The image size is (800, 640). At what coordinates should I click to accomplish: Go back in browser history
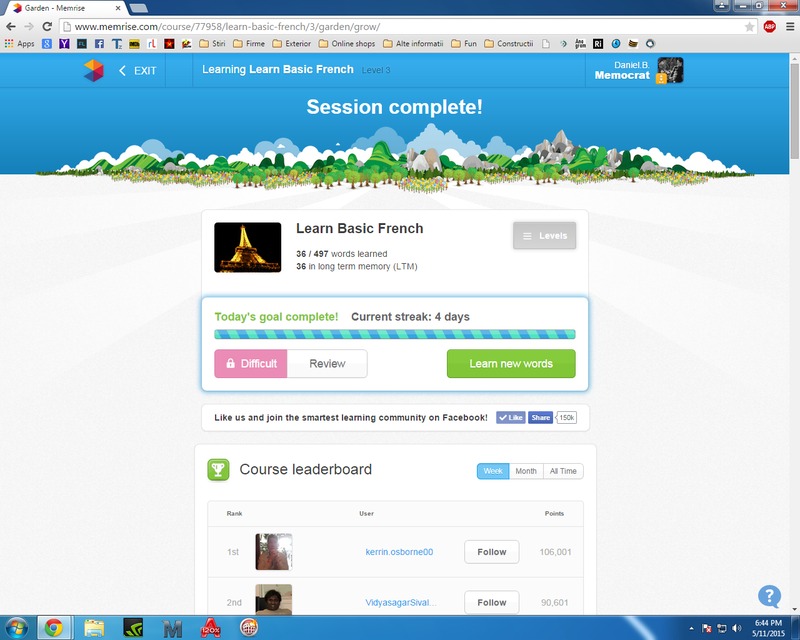[11, 27]
